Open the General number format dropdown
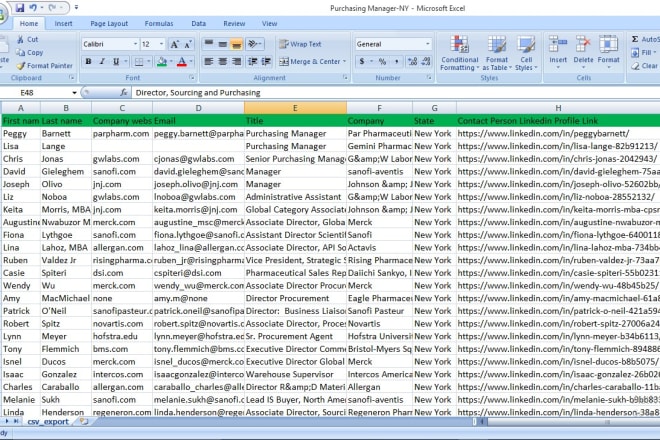 coord(428,44)
